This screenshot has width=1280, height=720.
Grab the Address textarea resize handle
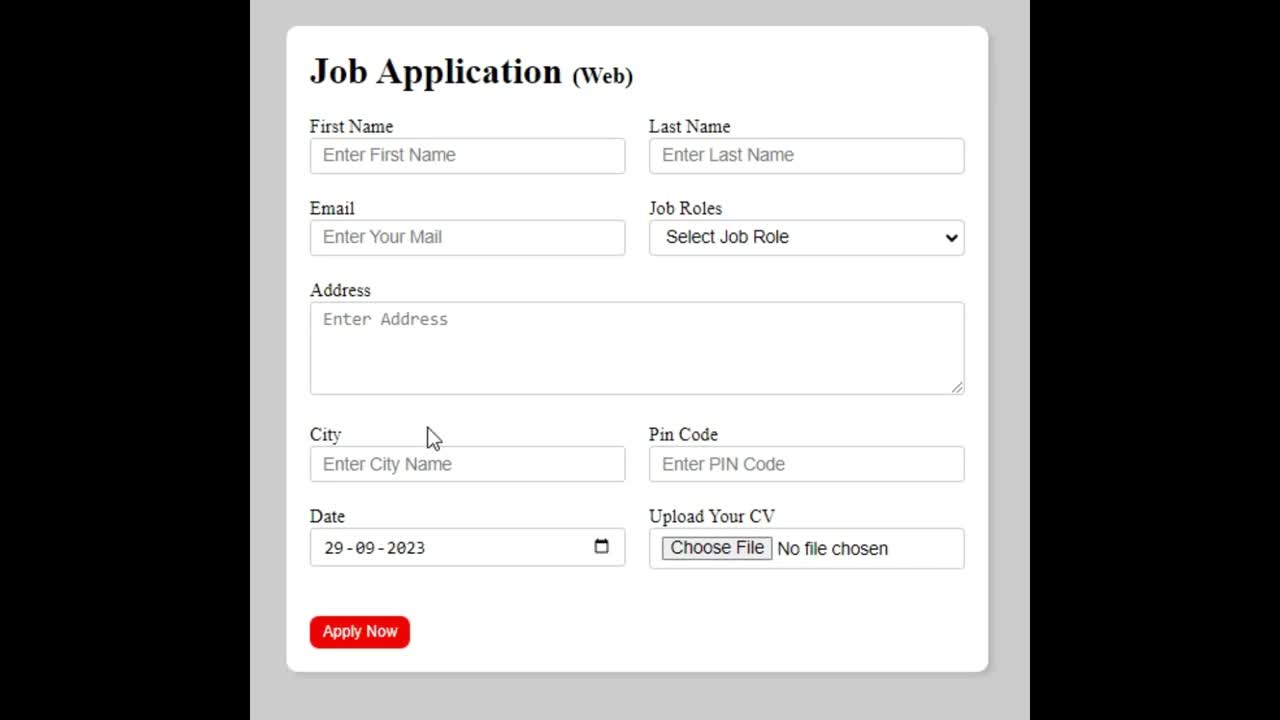click(x=958, y=388)
